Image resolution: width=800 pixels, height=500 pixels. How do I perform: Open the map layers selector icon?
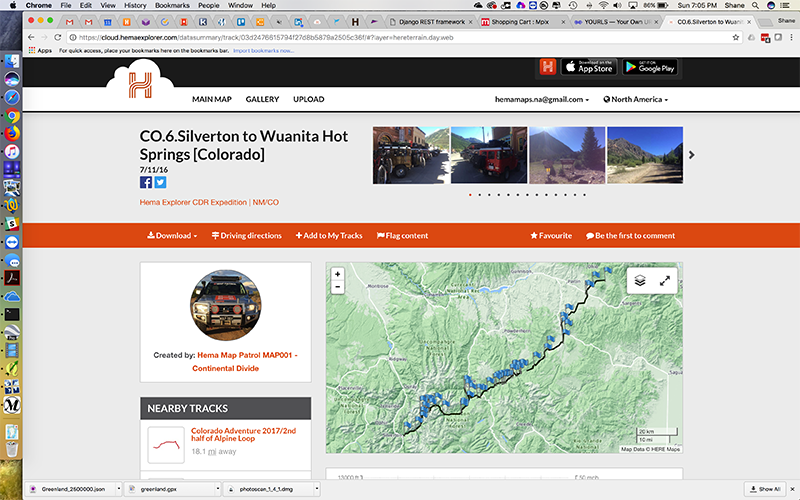pos(640,281)
